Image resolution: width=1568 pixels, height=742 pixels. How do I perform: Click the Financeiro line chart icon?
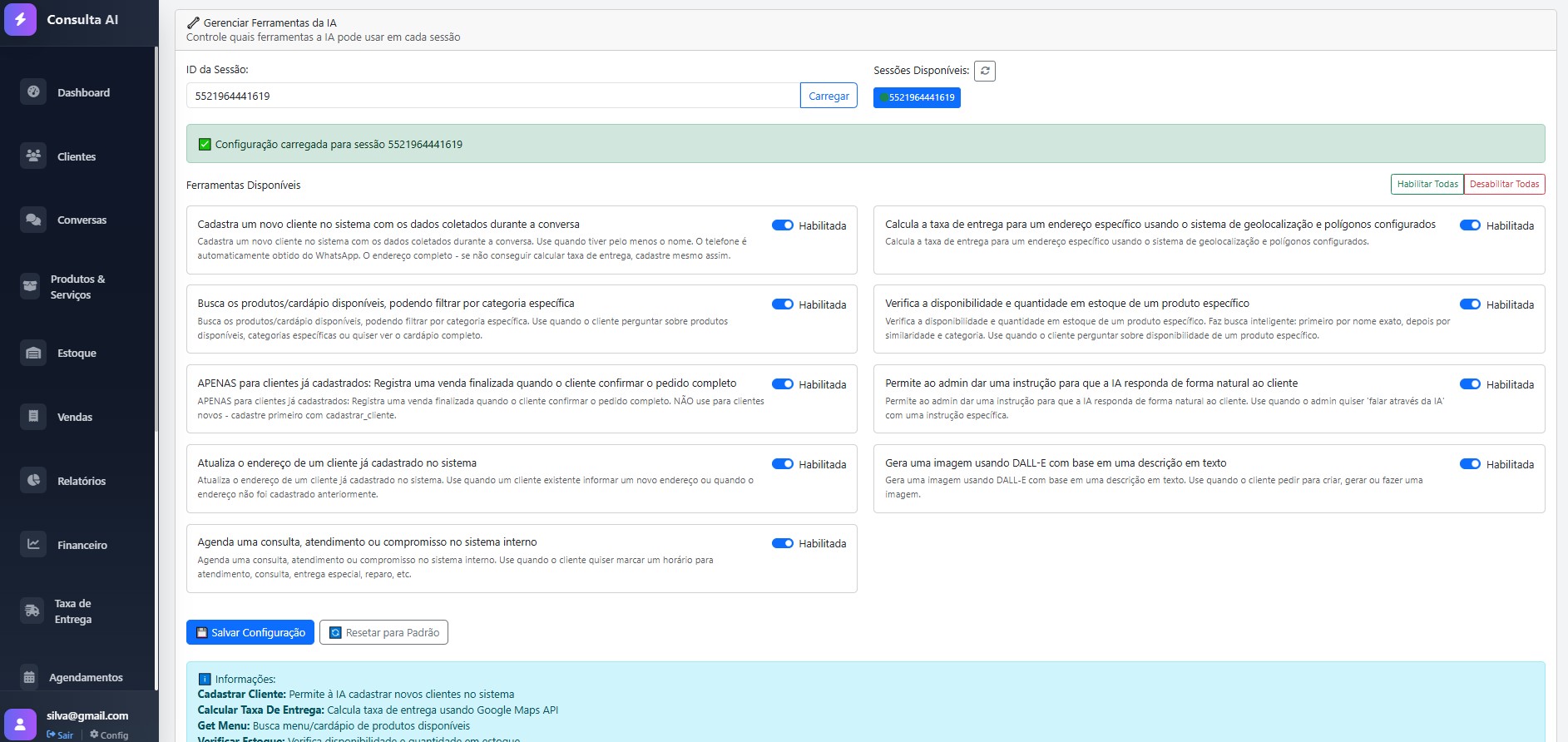[33, 544]
